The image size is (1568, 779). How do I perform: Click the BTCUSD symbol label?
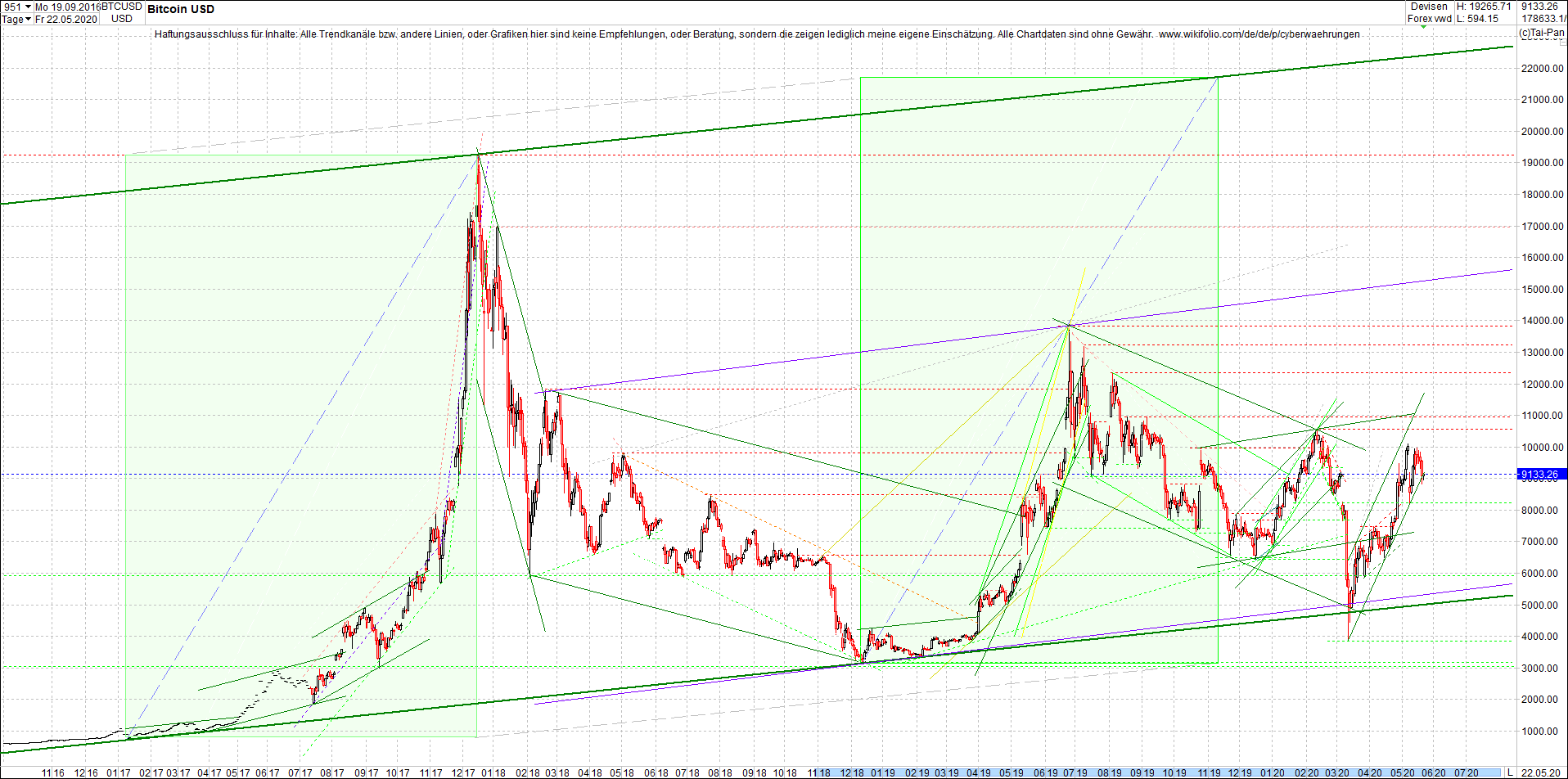click(120, 7)
